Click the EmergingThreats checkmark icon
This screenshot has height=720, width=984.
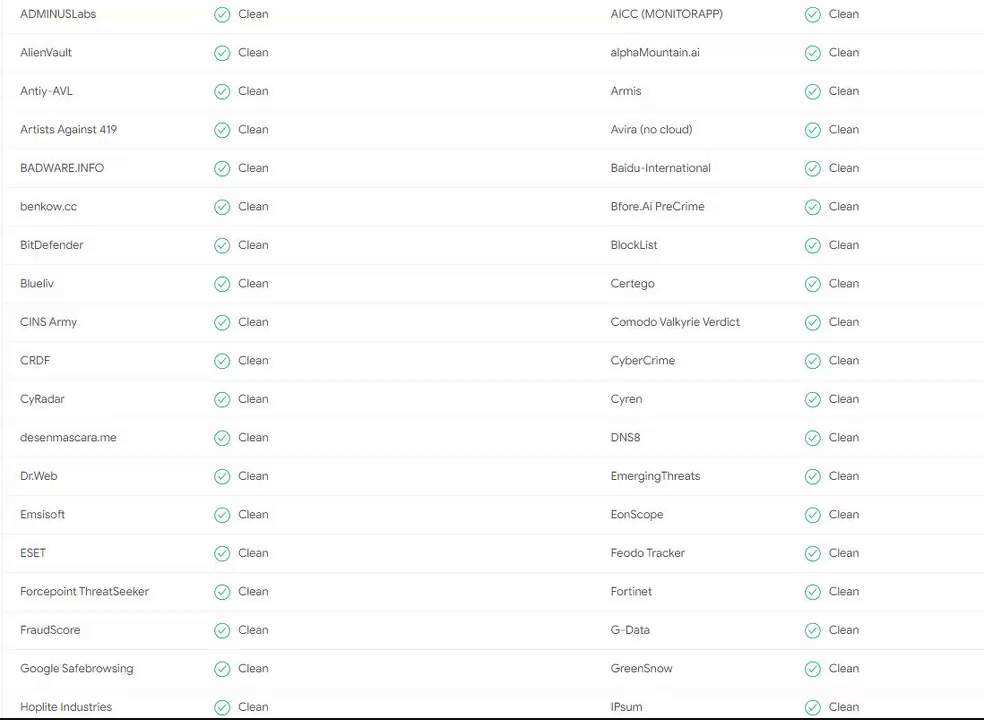(x=813, y=476)
